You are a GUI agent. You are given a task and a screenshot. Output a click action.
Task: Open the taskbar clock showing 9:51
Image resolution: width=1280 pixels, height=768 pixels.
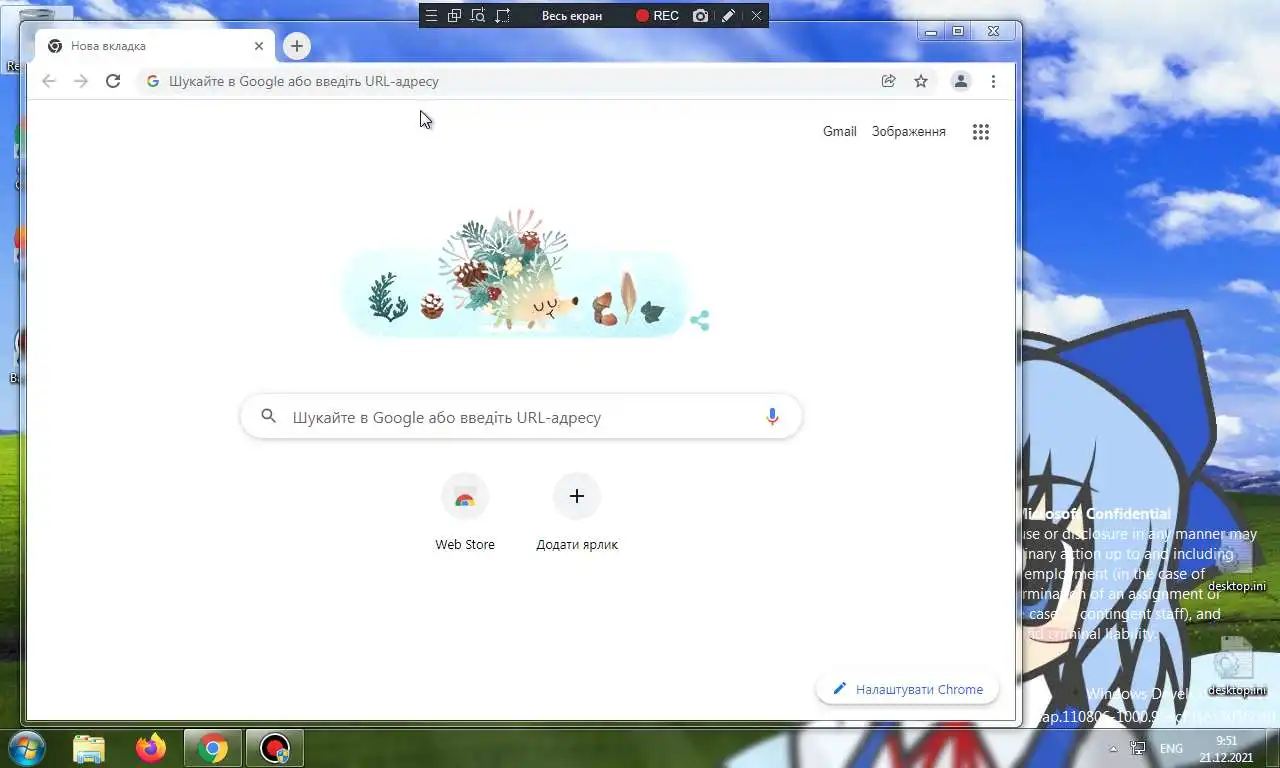(x=1227, y=749)
